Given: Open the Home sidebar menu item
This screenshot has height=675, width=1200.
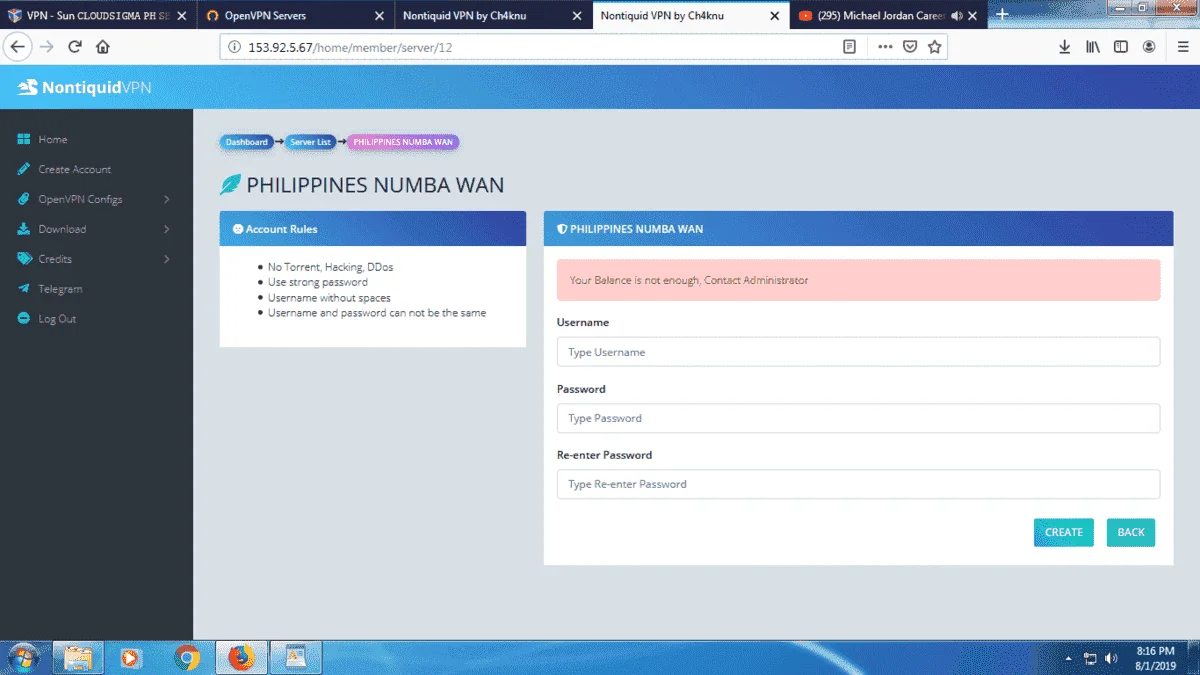Looking at the screenshot, I should [53, 140].
